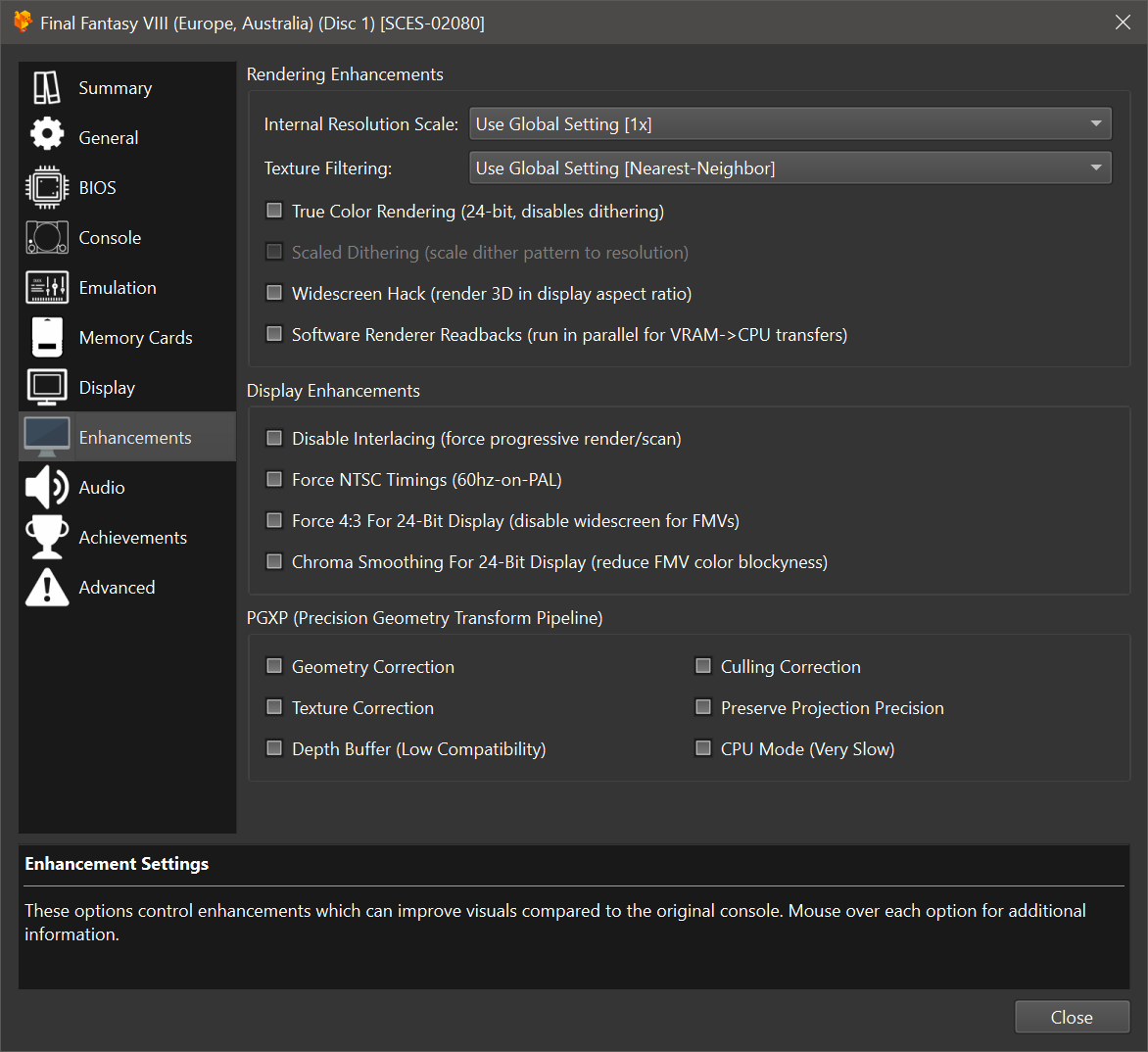1148x1052 pixels.
Task: Open Texture Filtering dropdown
Action: (789, 167)
